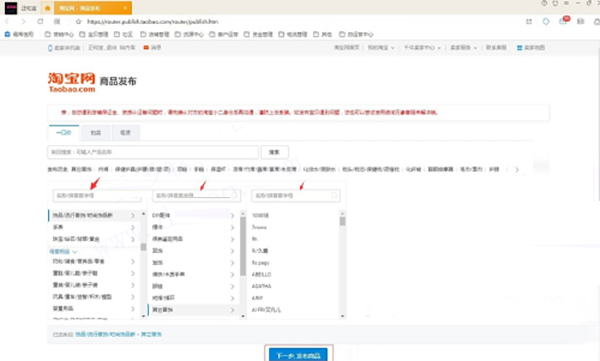Switch to the 拍卖 tab
This screenshot has width=600, height=361.
(96, 132)
